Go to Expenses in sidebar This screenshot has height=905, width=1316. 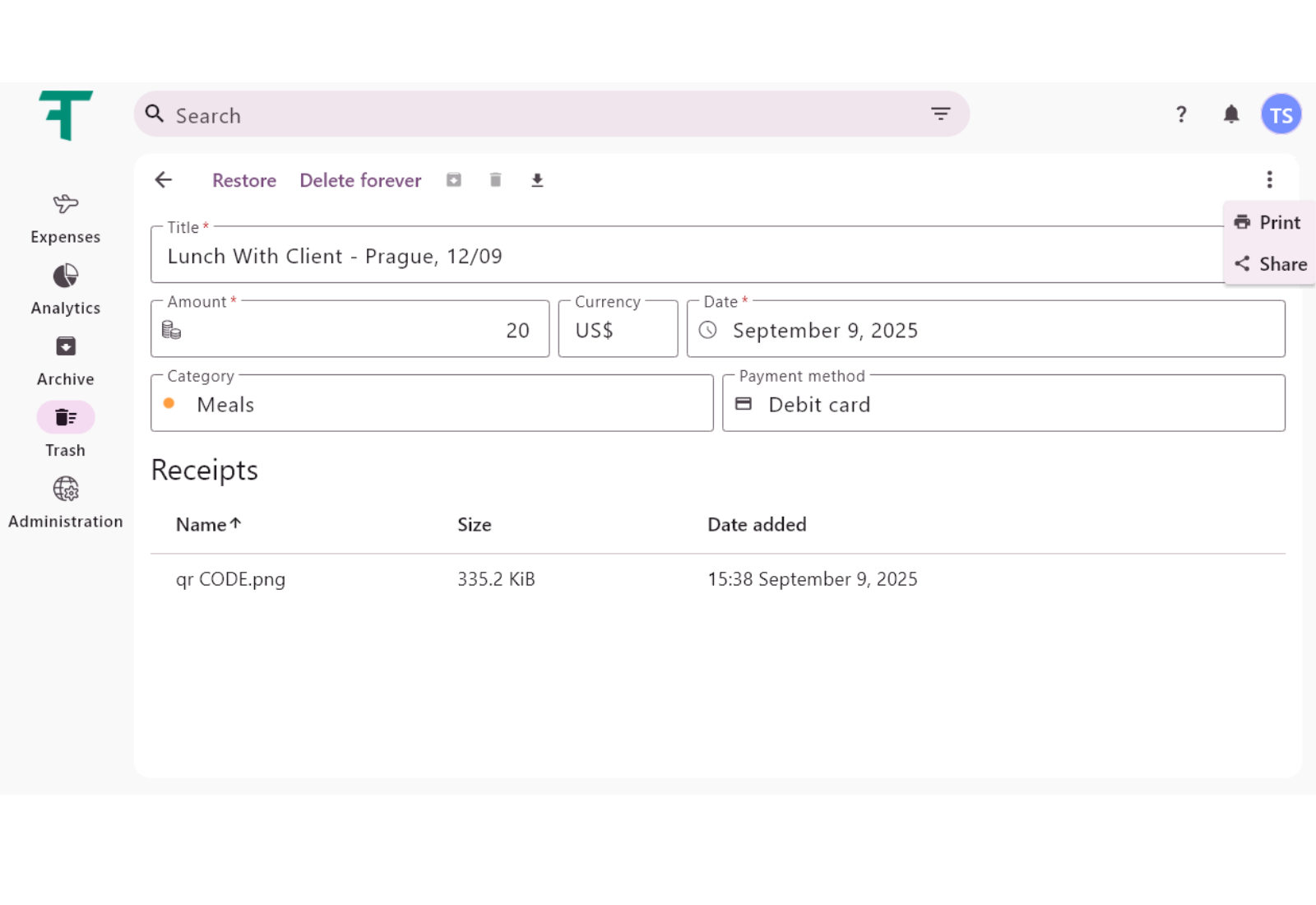pyautogui.click(x=66, y=218)
